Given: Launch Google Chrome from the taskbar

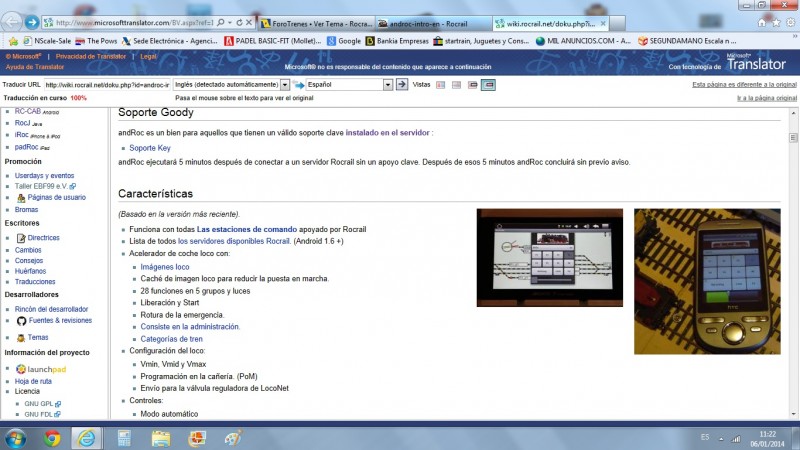Looking at the screenshot, I should click(52, 438).
